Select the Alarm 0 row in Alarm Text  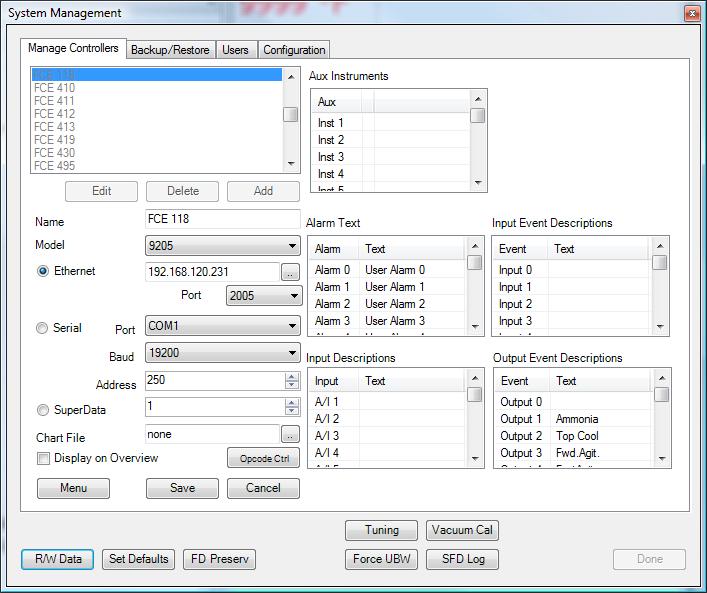coord(387,270)
